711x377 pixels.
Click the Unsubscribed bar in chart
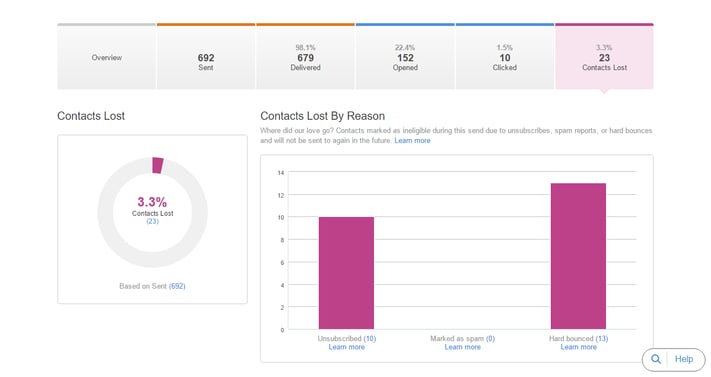346,273
